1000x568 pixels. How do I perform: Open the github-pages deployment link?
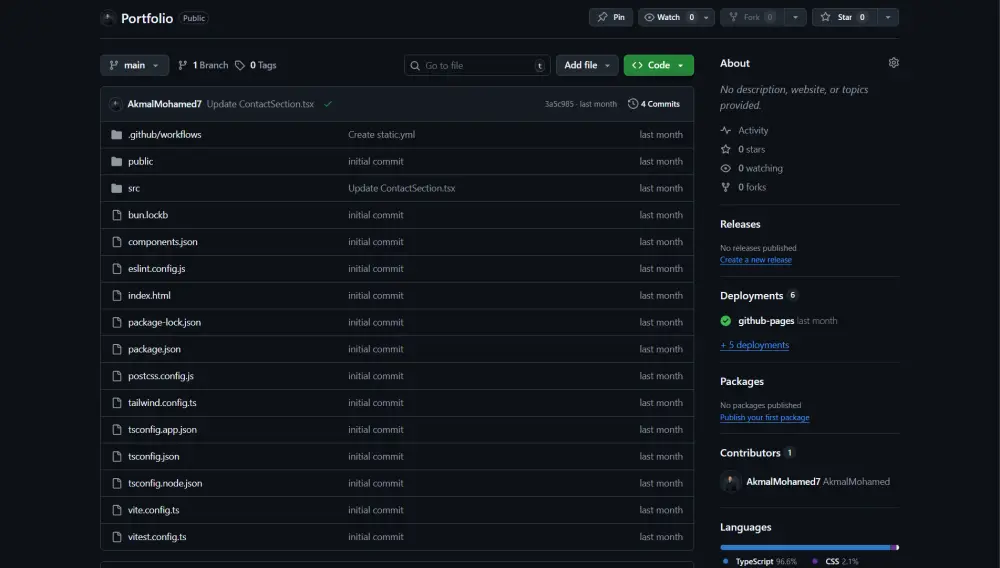(766, 321)
